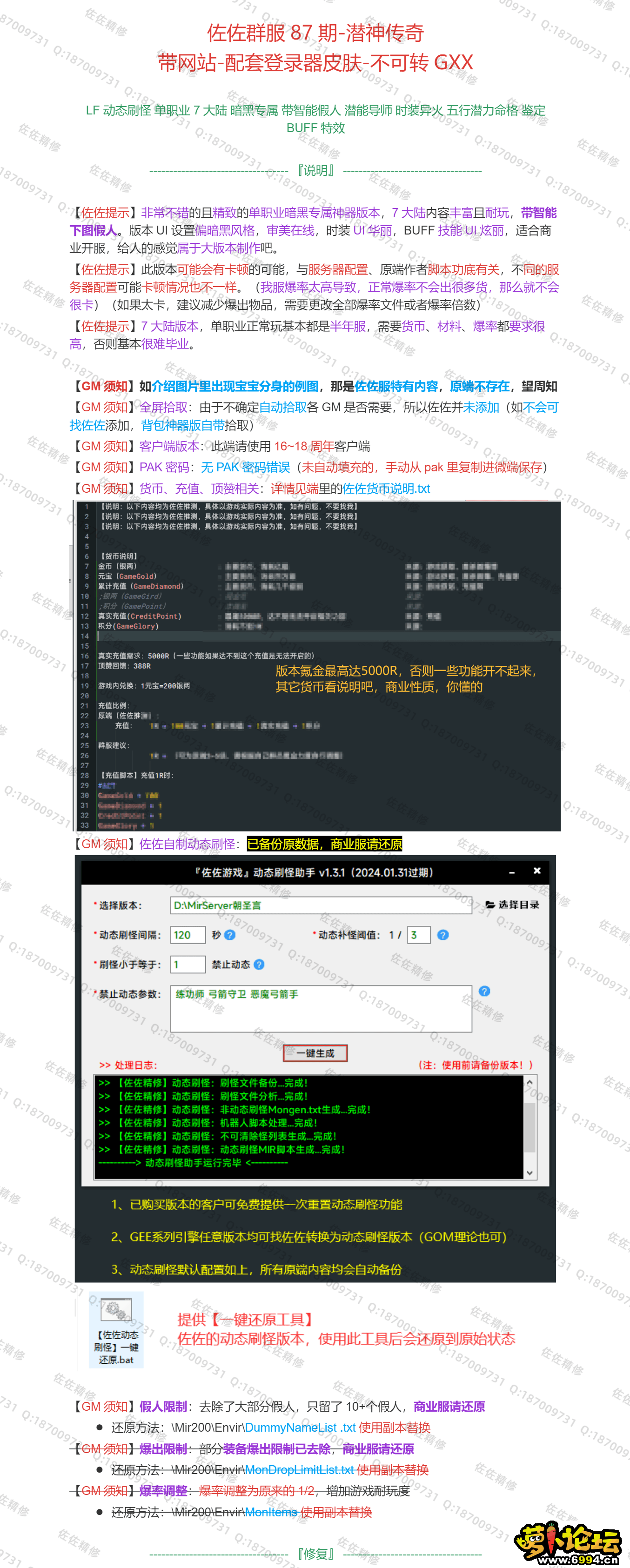630x1568 pixels.
Task: Open the 佐佐货币说明.txt link
Action: [387, 489]
